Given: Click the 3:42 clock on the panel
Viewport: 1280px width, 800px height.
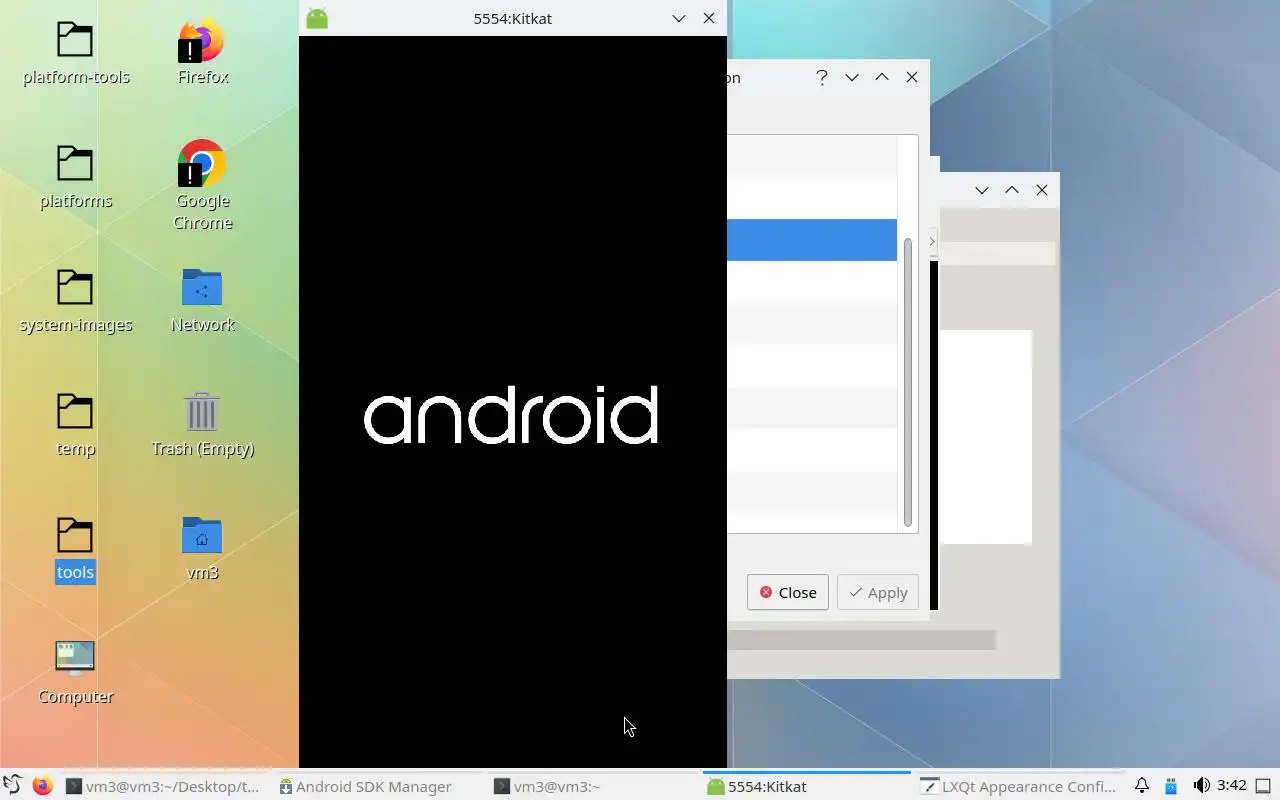Looking at the screenshot, I should pyautogui.click(x=1232, y=786).
